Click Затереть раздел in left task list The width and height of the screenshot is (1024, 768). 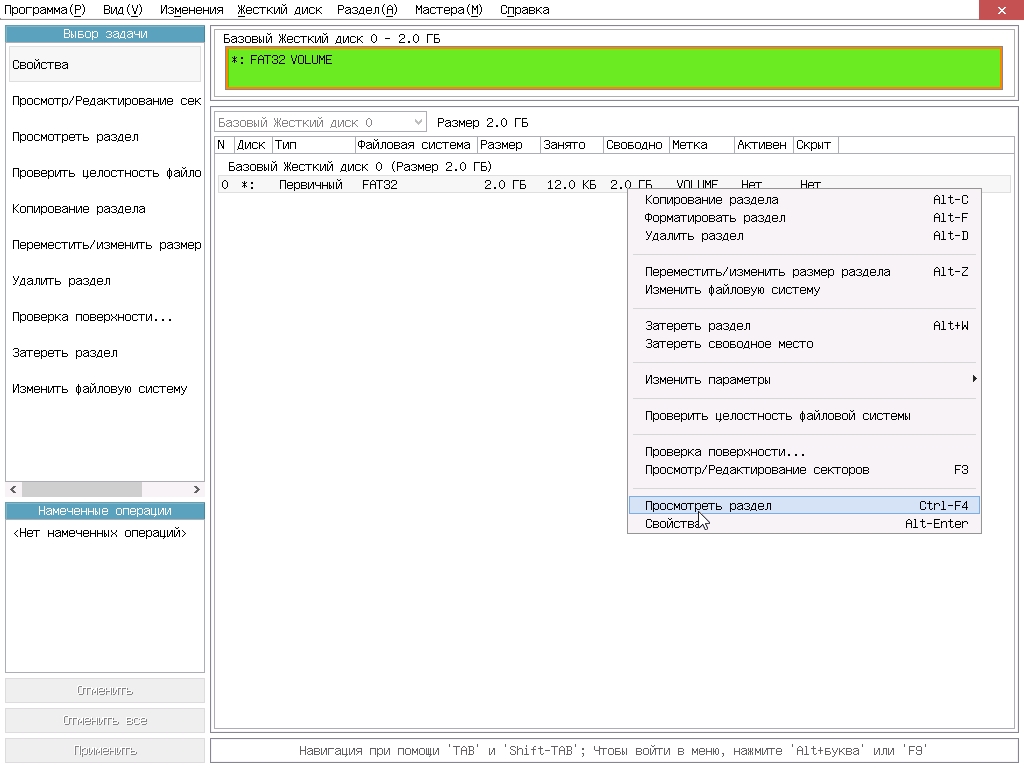pyautogui.click(x=65, y=353)
